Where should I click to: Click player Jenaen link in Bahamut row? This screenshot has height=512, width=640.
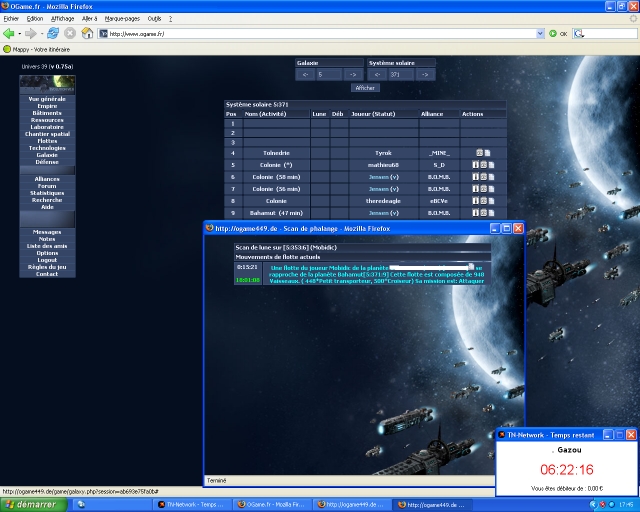(x=379, y=213)
